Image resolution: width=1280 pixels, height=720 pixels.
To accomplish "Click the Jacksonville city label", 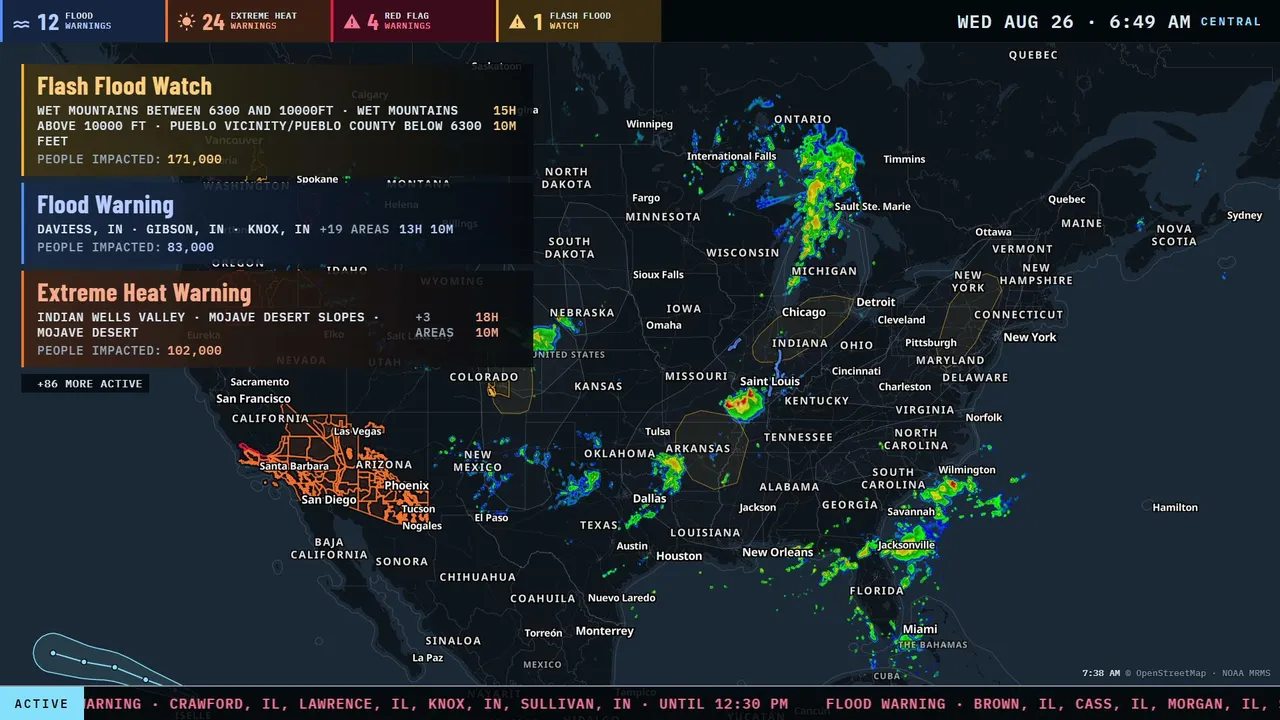I will click(x=907, y=545).
